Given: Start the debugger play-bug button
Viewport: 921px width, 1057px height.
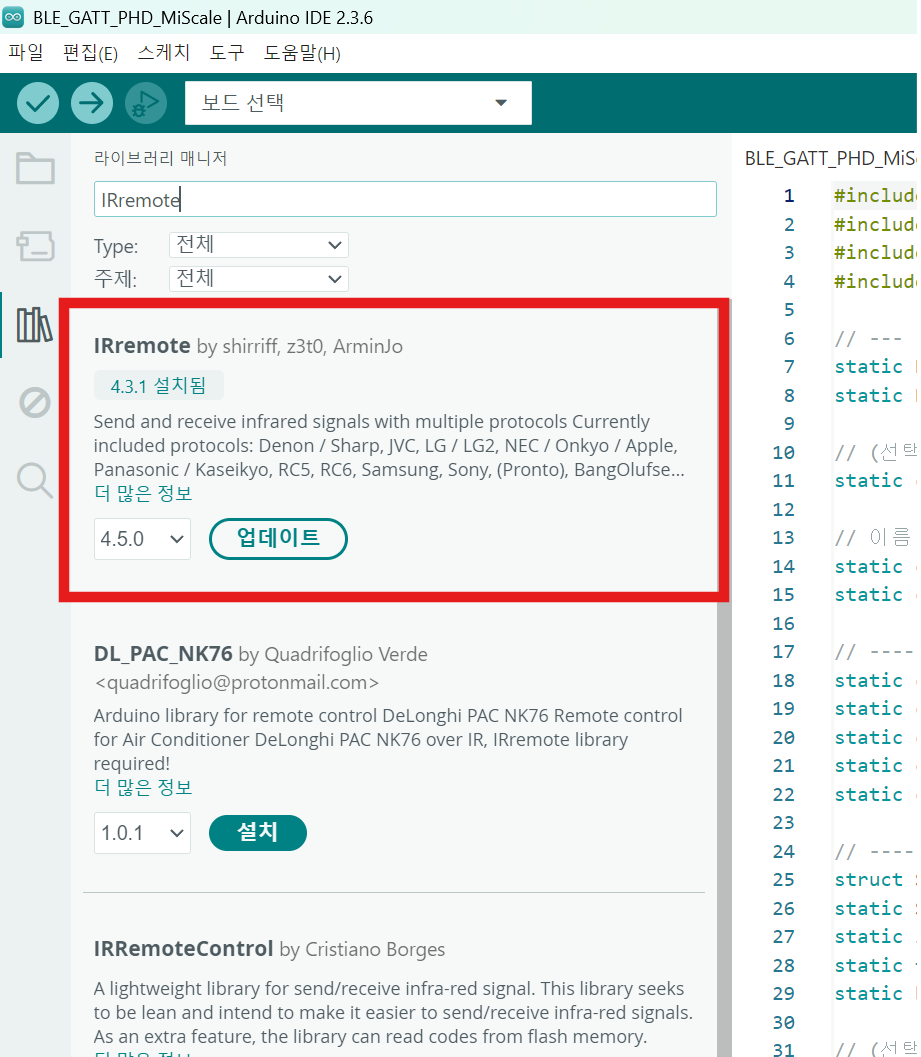Looking at the screenshot, I should tap(146, 103).
